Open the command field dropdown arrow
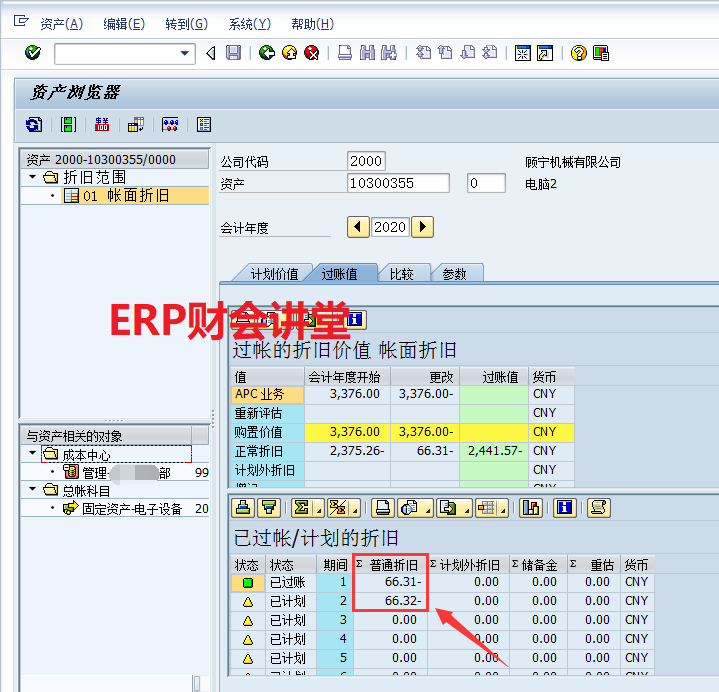The width and height of the screenshot is (719, 692). coord(185,53)
